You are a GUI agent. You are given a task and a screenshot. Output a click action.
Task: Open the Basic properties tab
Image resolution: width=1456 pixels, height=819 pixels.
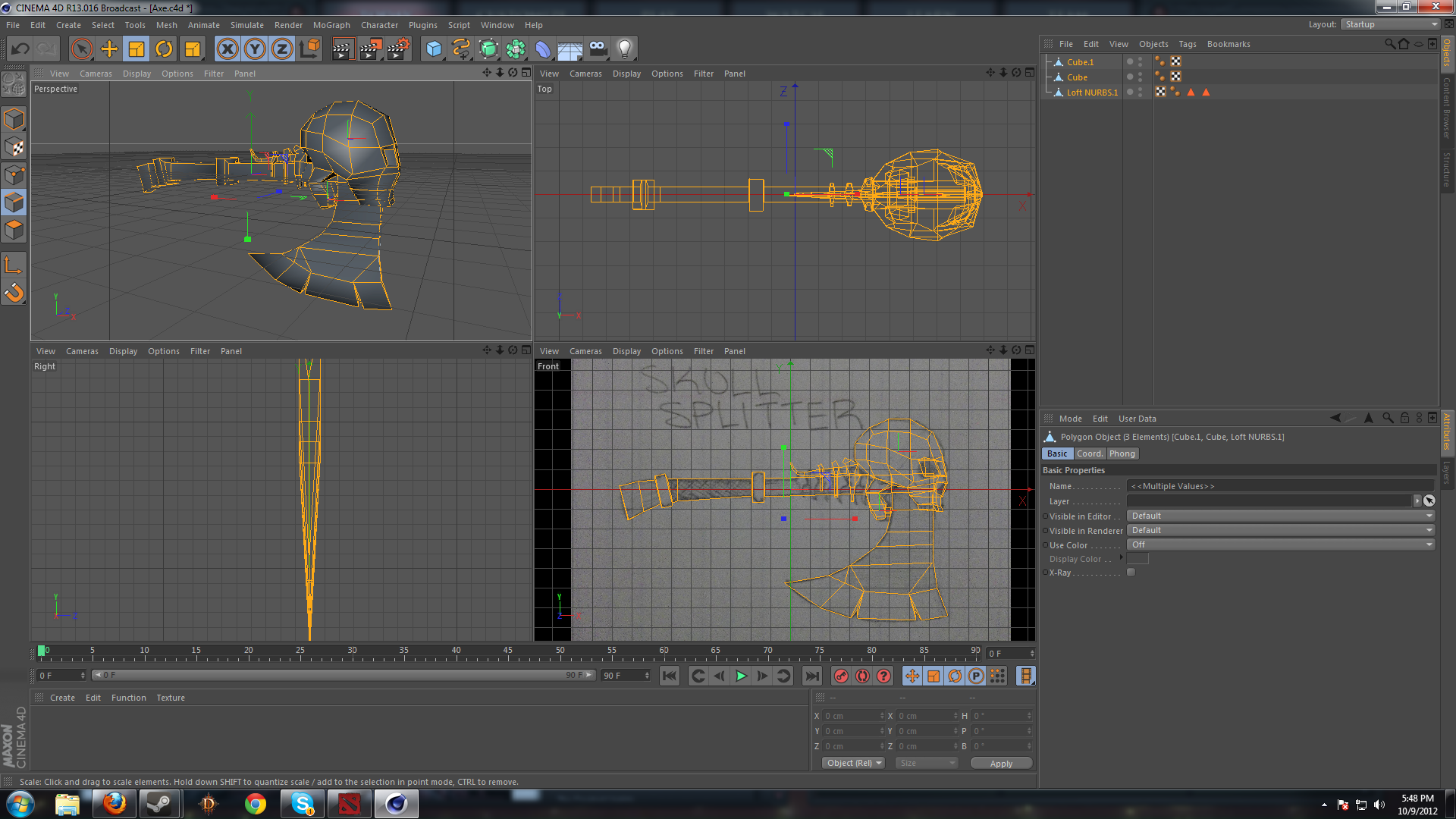(x=1057, y=453)
